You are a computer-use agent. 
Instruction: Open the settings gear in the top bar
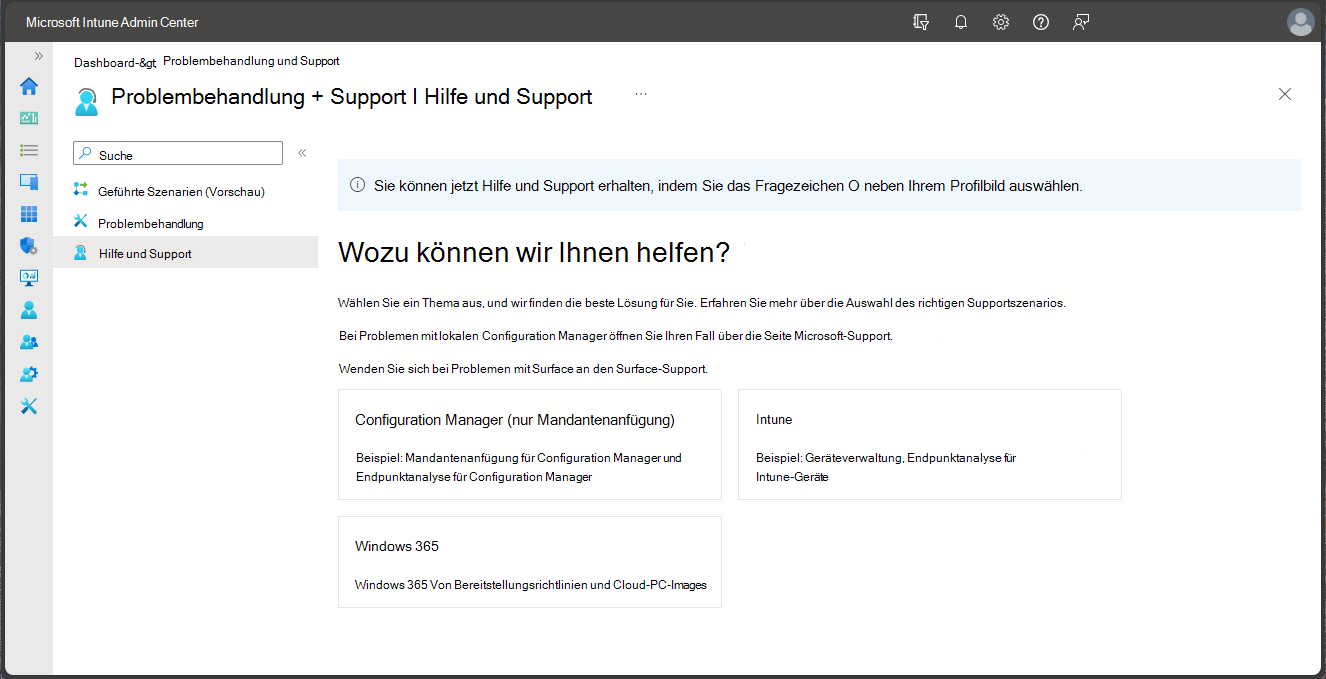[1001, 22]
